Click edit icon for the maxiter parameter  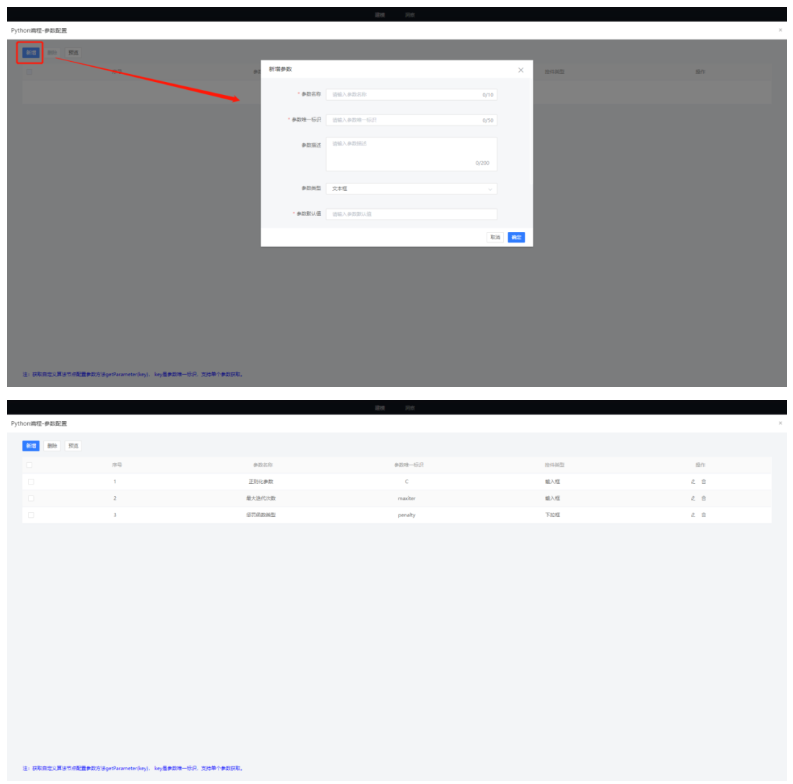(x=692, y=498)
